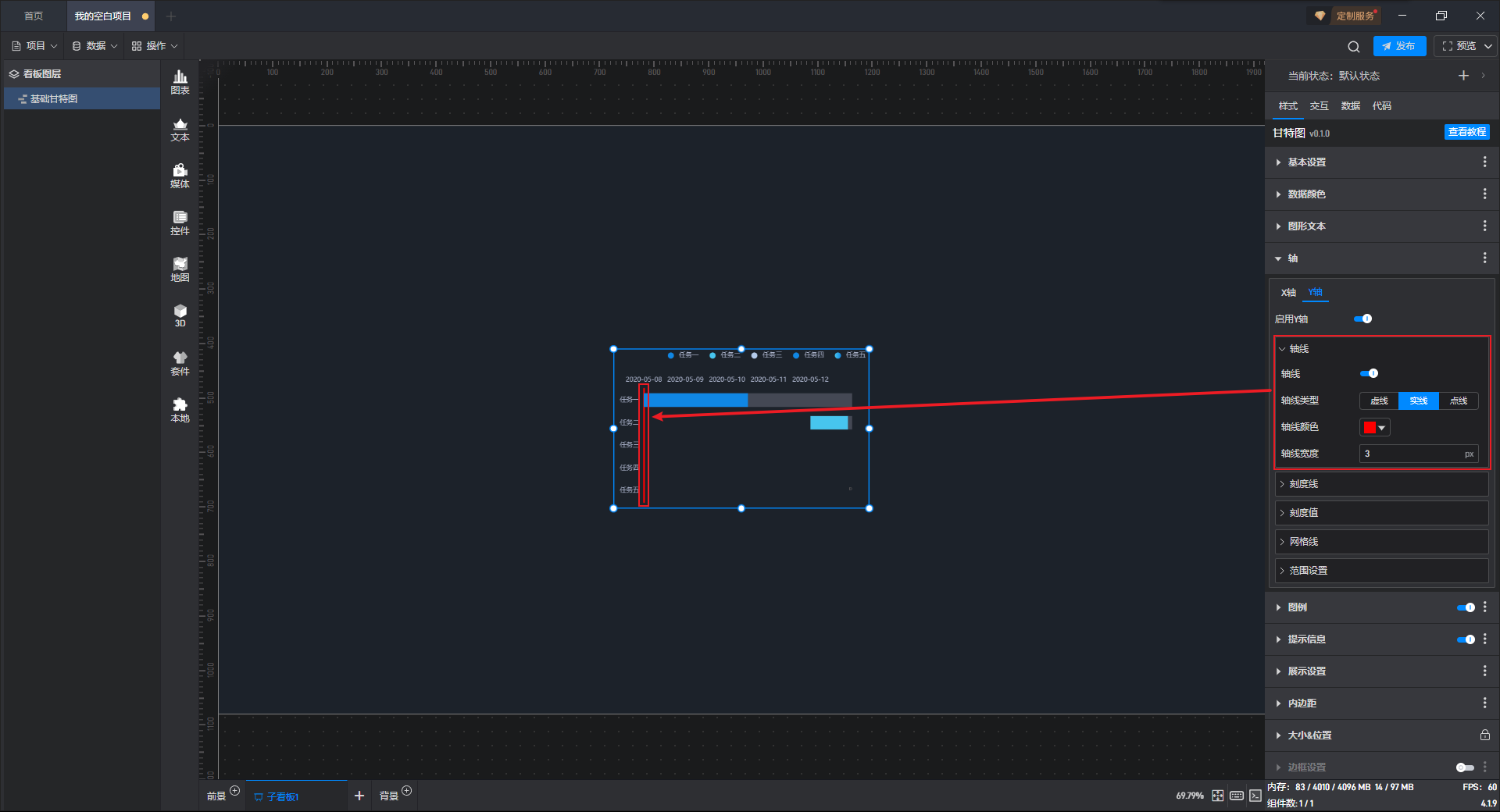This screenshot has width=1500, height=812.
Task: Open the 预览 preview dropdown arrow
Action: [1488, 46]
